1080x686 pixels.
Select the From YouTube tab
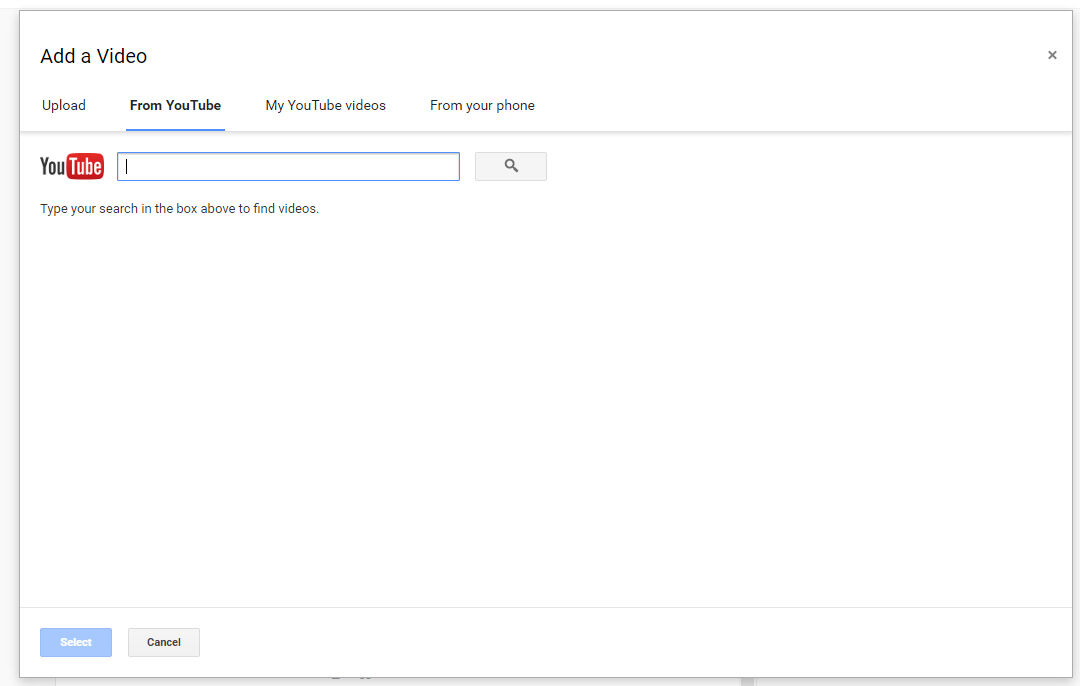[175, 105]
